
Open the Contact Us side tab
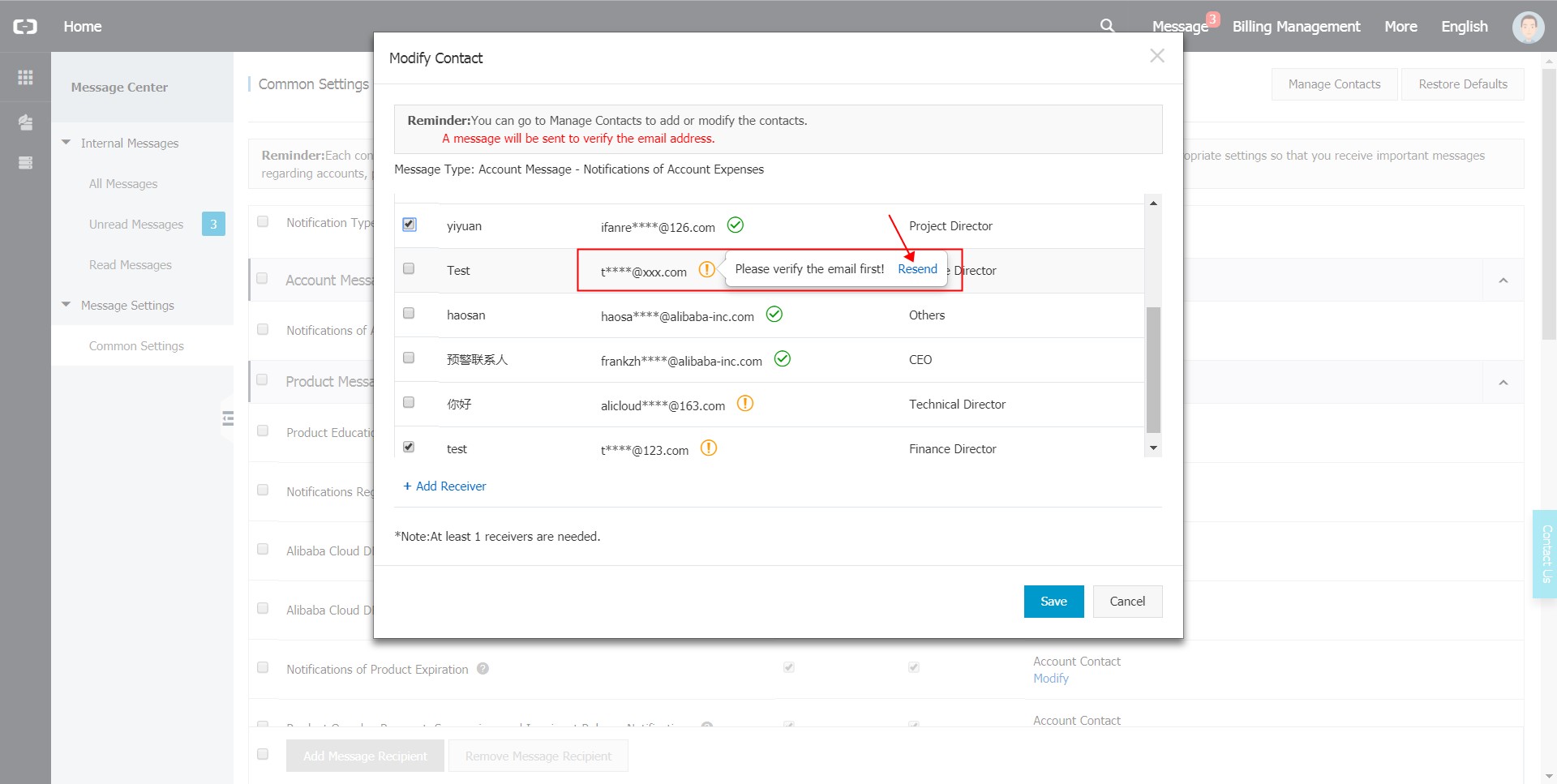pyautogui.click(x=1546, y=554)
